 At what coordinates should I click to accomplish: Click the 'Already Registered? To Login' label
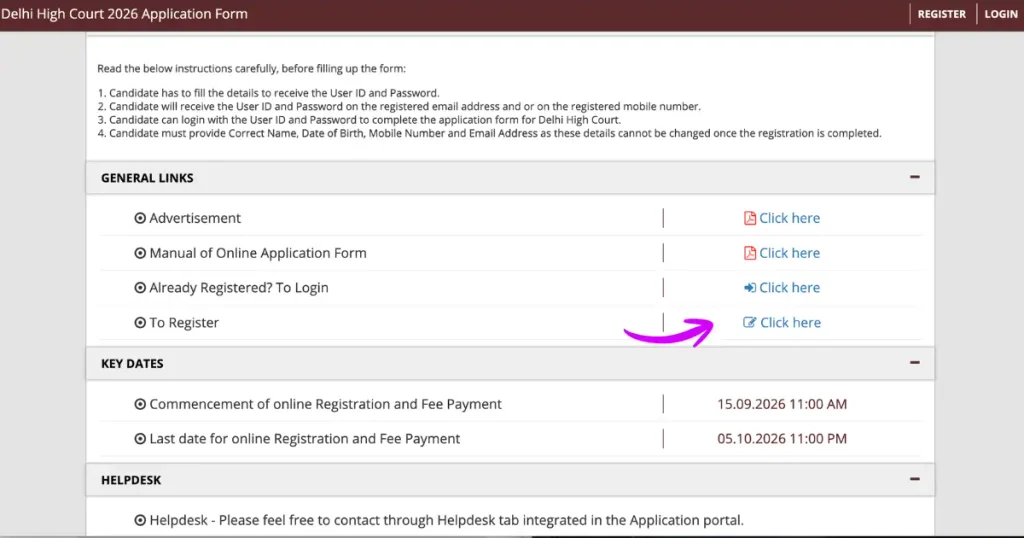pos(238,288)
